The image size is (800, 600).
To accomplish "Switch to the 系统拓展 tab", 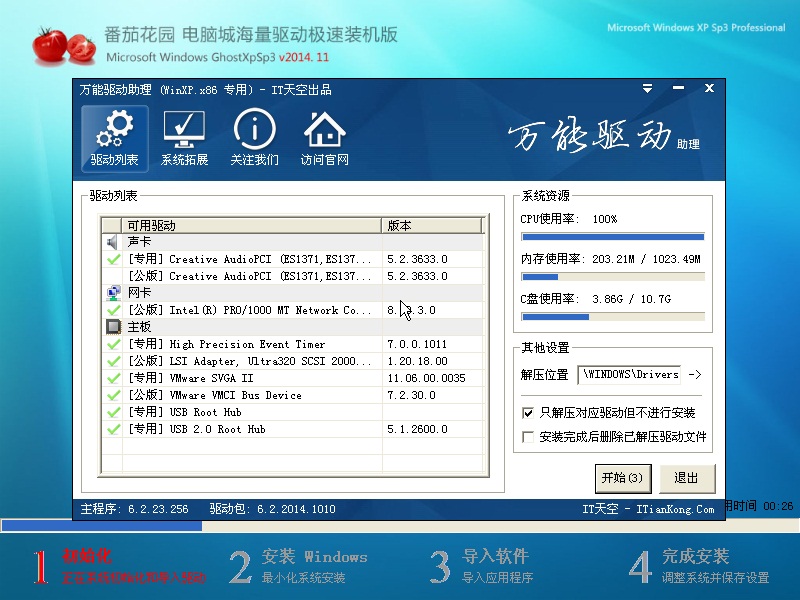I will click(184, 138).
